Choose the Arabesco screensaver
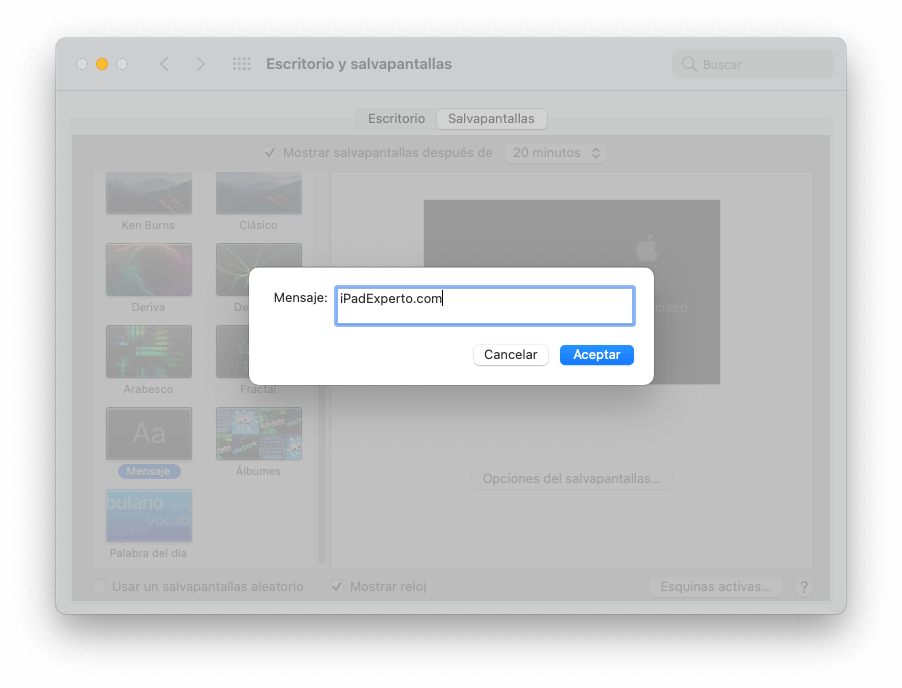Image resolution: width=902 pixels, height=688 pixels. (148, 351)
